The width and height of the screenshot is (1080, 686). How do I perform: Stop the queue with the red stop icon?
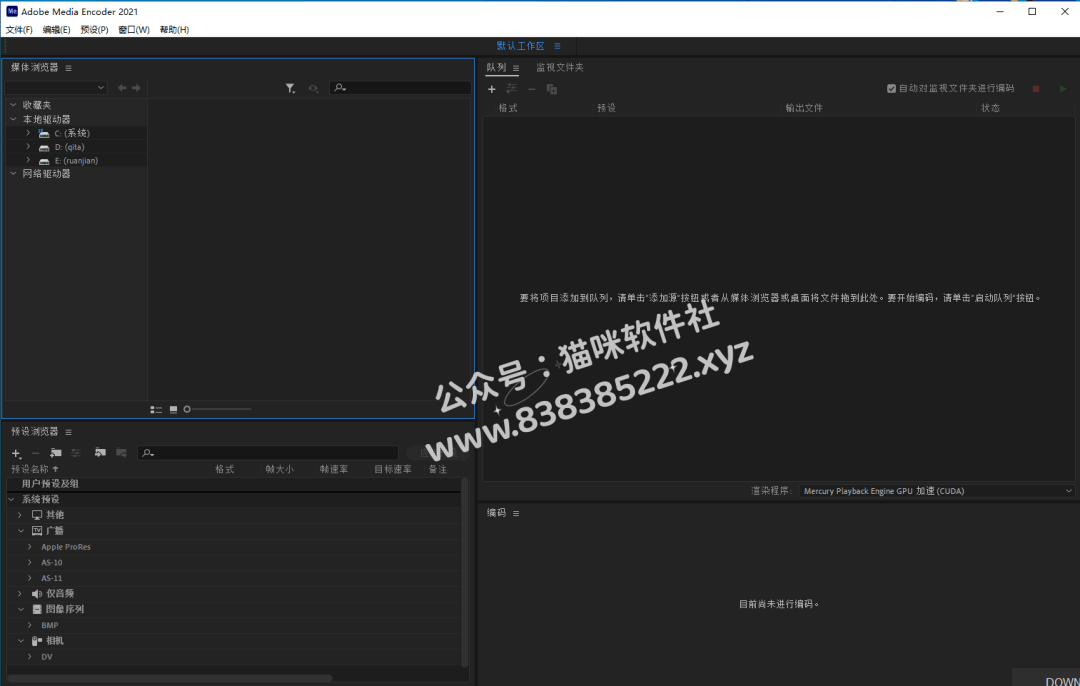pos(1036,89)
